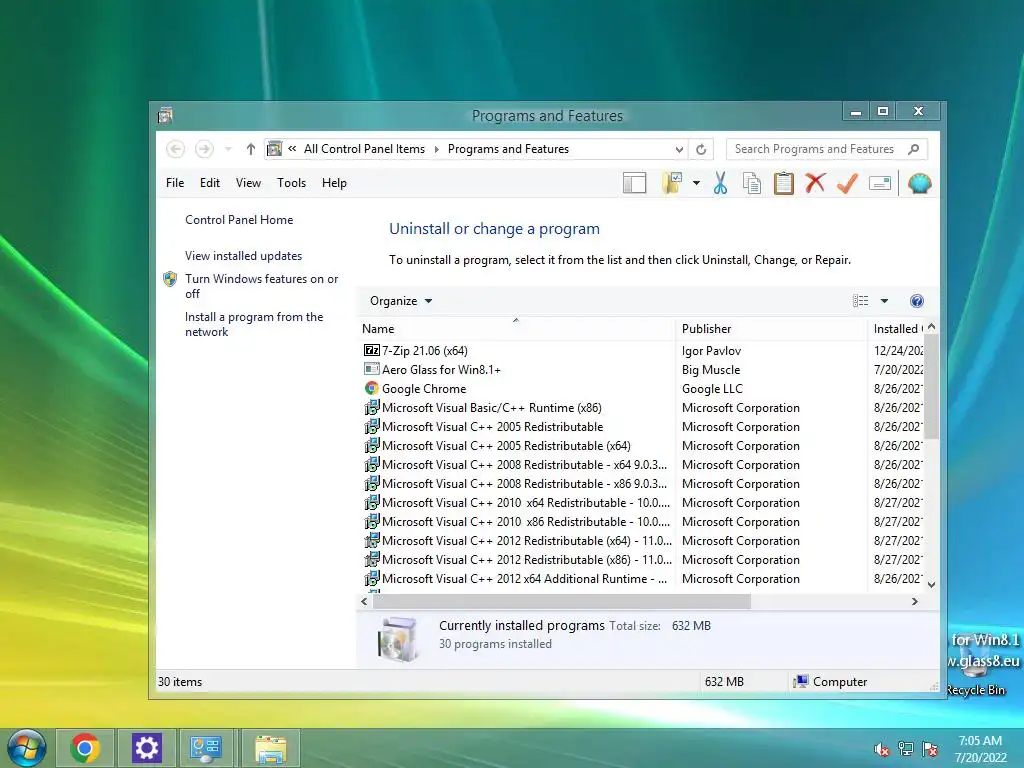This screenshot has height=768, width=1024.
Task: Click the orange checkmark Properties icon
Action: [x=847, y=183]
